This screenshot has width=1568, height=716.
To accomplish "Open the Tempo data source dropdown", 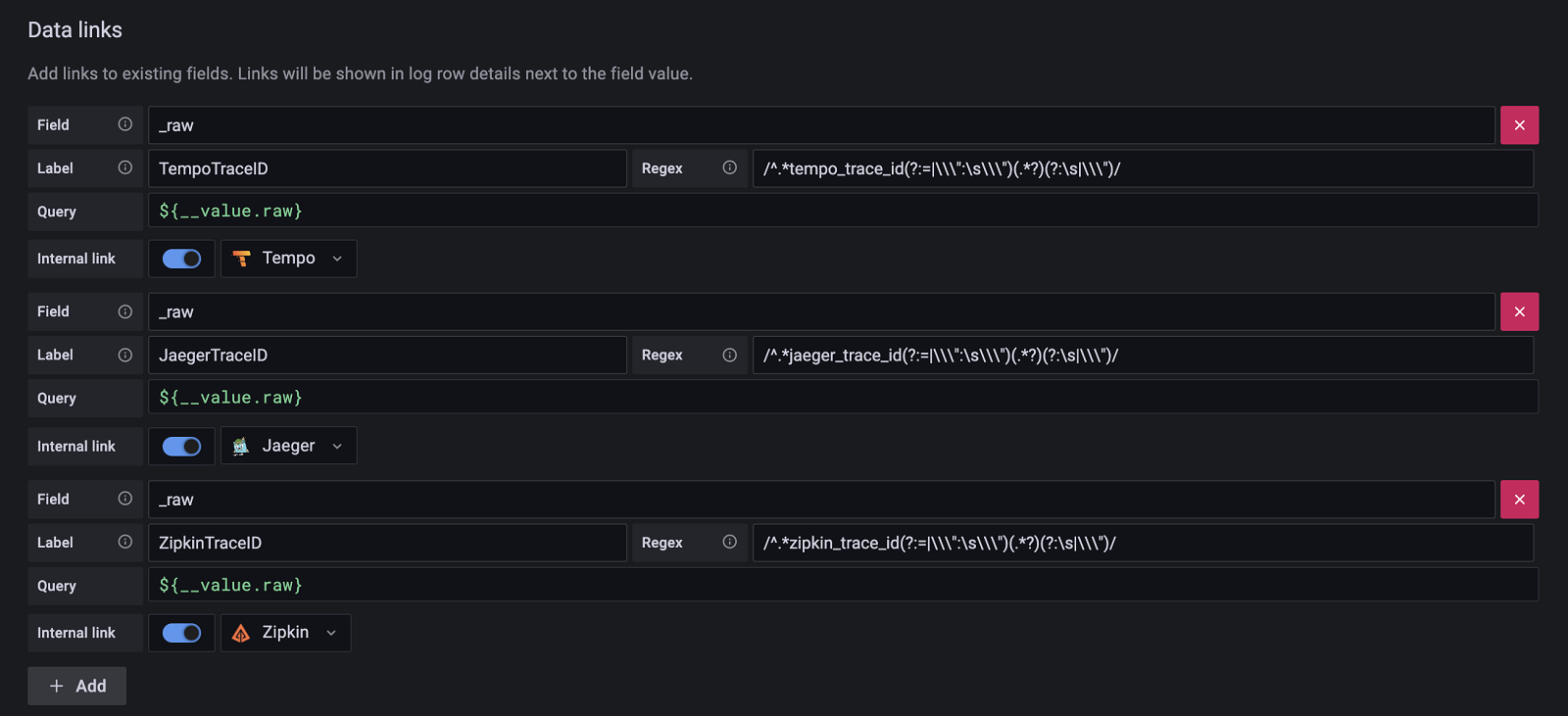I will click(288, 259).
